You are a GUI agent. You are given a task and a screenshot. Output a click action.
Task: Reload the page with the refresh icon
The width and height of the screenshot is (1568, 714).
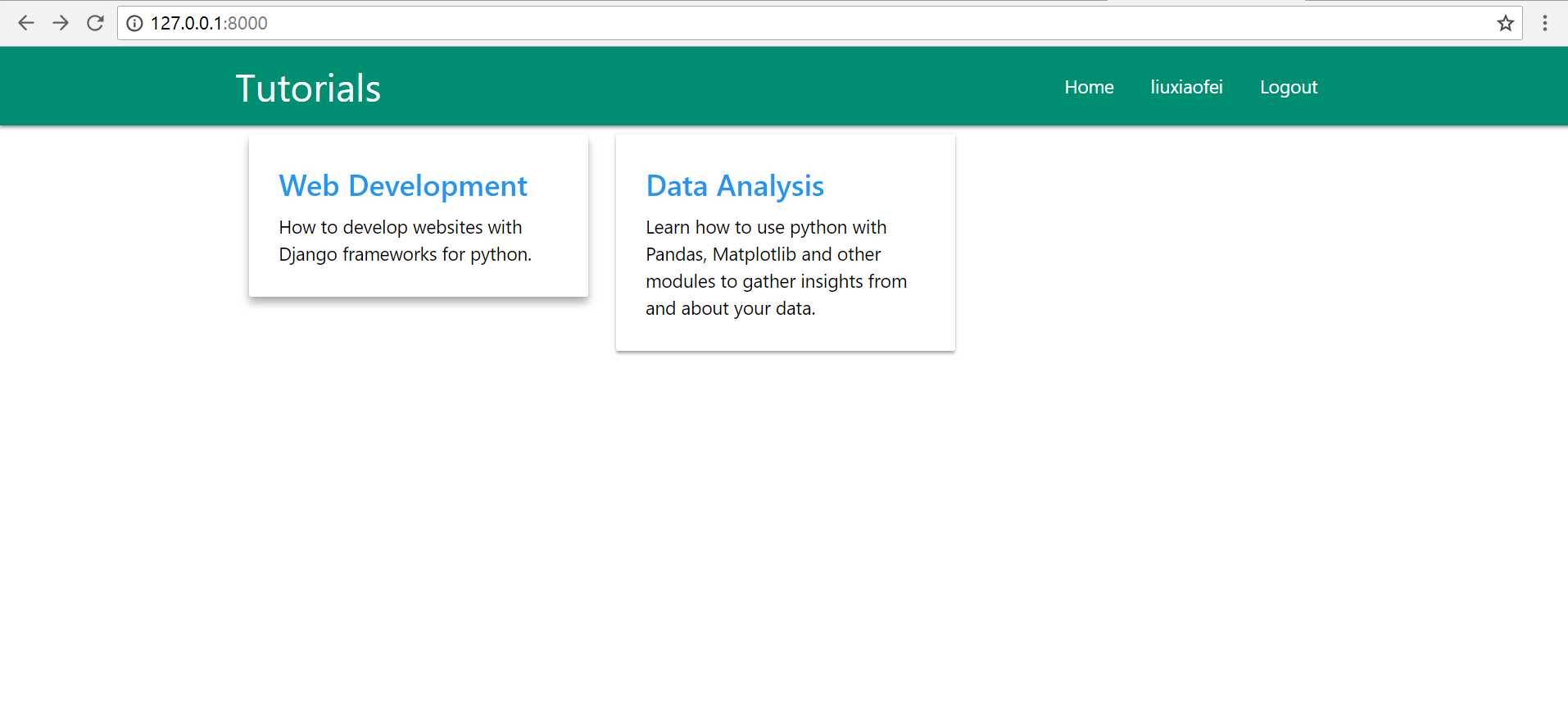click(x=95, y=23)
